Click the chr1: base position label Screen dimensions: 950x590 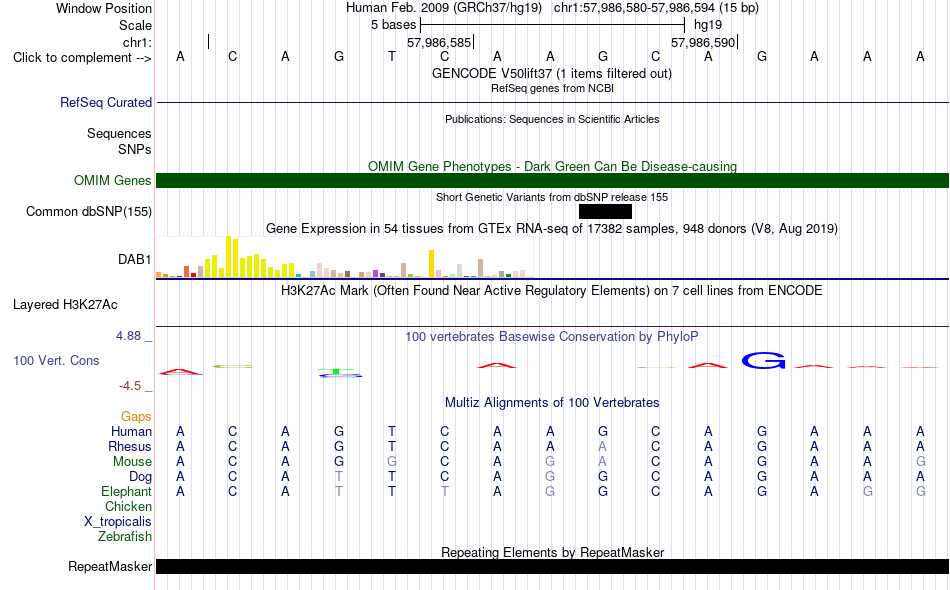click(137, 42)
